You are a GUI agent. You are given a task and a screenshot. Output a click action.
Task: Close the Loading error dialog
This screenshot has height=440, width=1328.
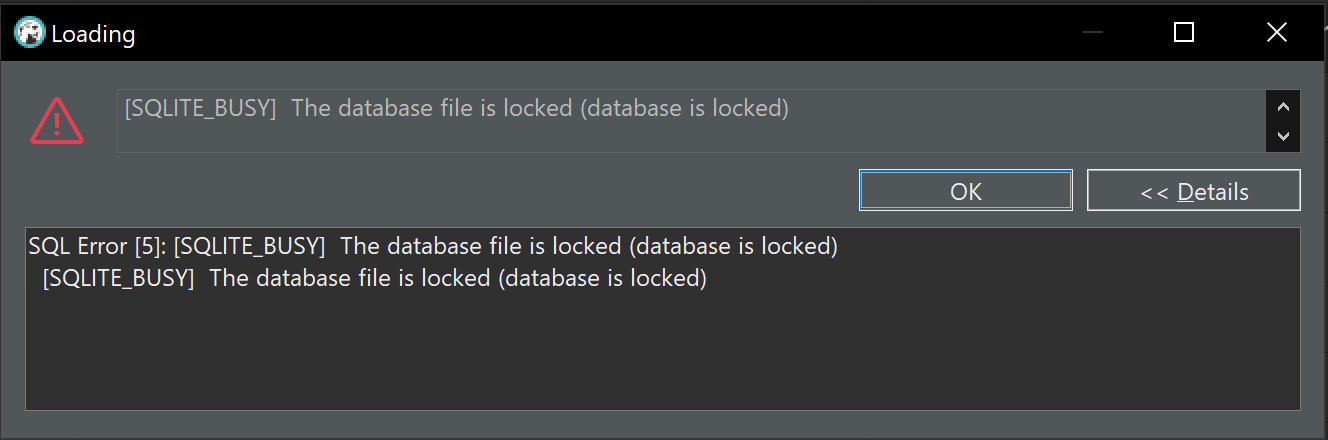pyautogui.click(x=1276, y=33)
